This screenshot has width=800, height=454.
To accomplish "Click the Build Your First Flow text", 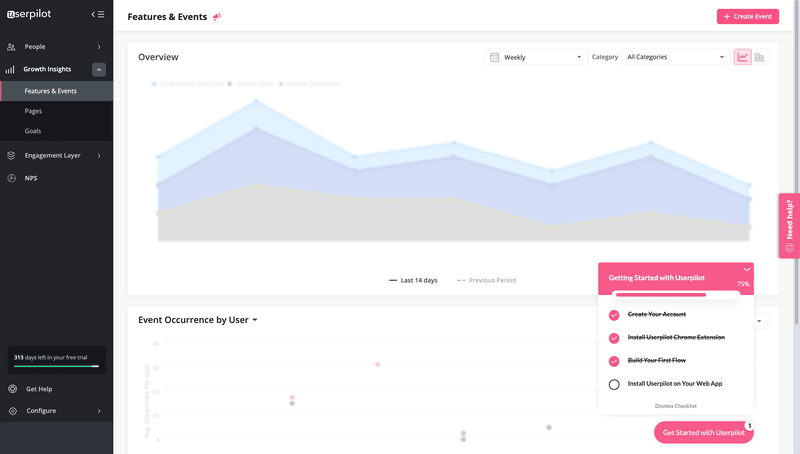I will tap(657, 360).
